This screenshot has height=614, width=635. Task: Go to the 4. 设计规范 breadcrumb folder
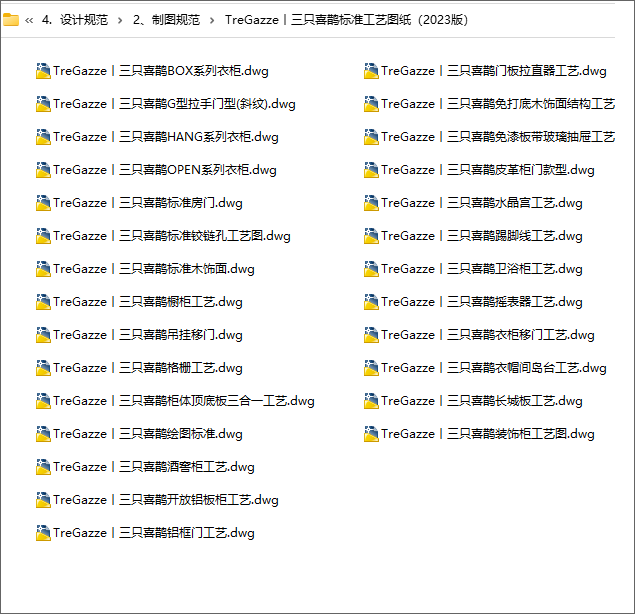click(75, 19)
